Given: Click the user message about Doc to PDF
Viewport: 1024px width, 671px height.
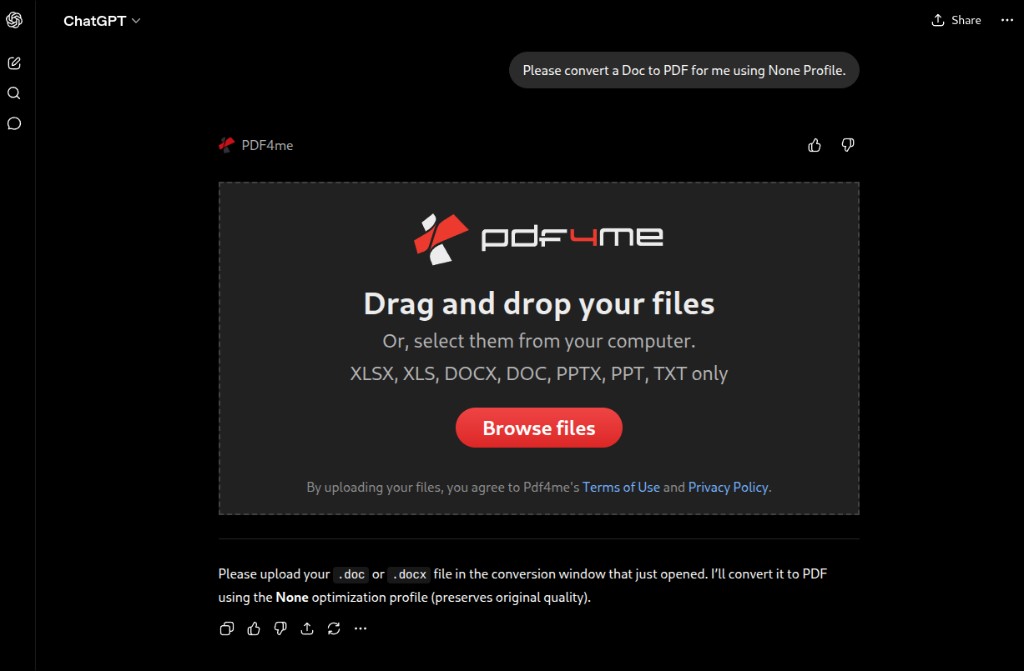Looking at the screenshot, I should click(684, 71).
